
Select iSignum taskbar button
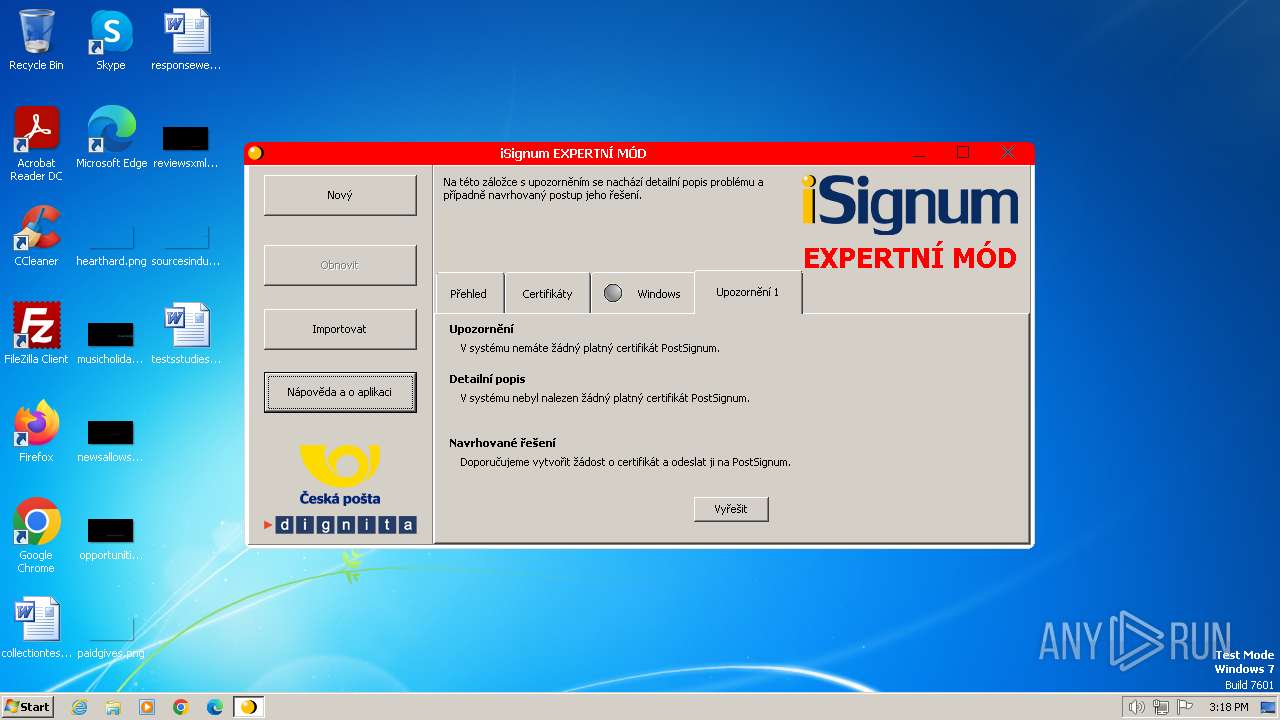pyautogui.click(x=249, y=707)
